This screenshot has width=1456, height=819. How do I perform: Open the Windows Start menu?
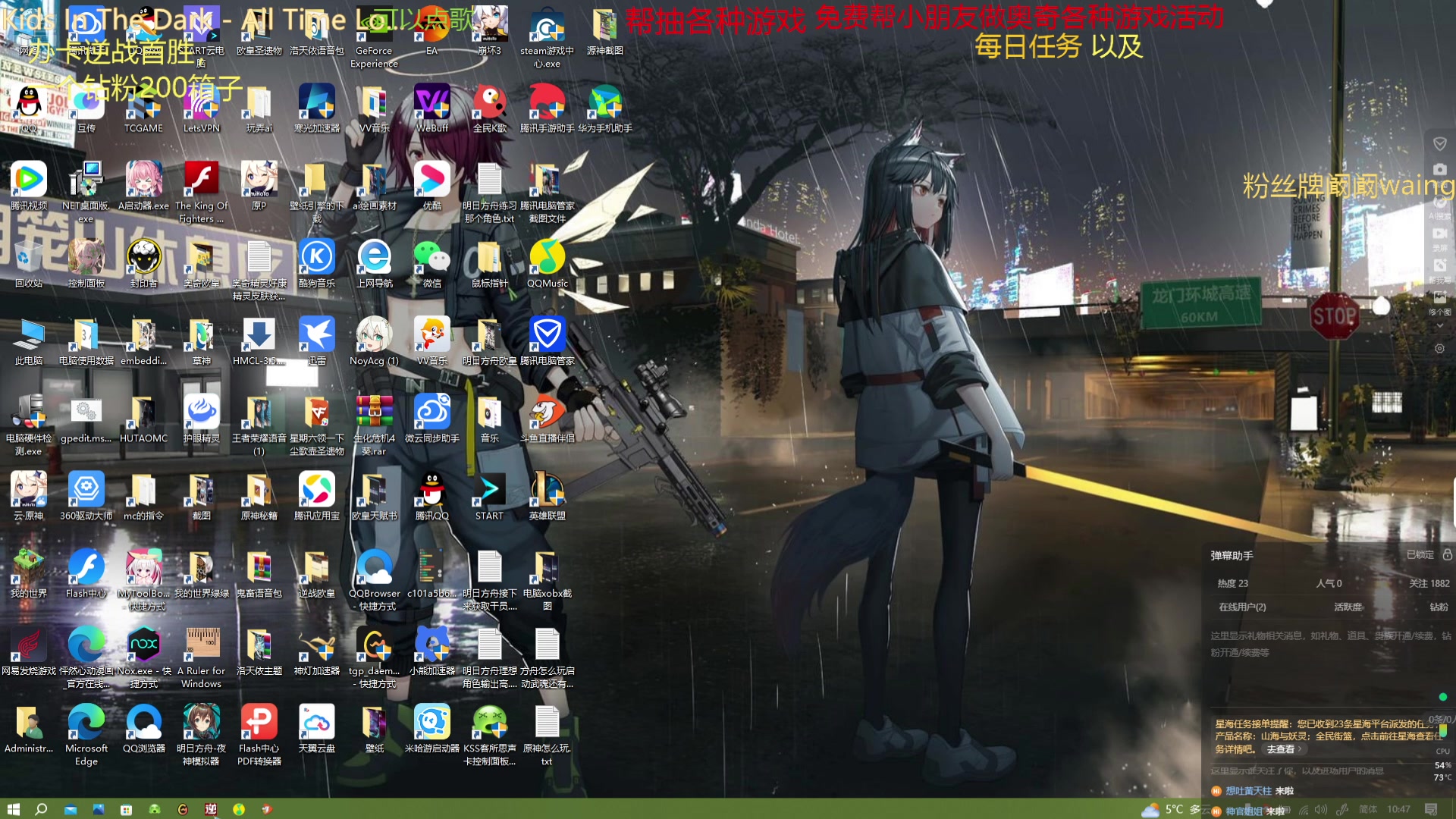(x=13, y=809)
